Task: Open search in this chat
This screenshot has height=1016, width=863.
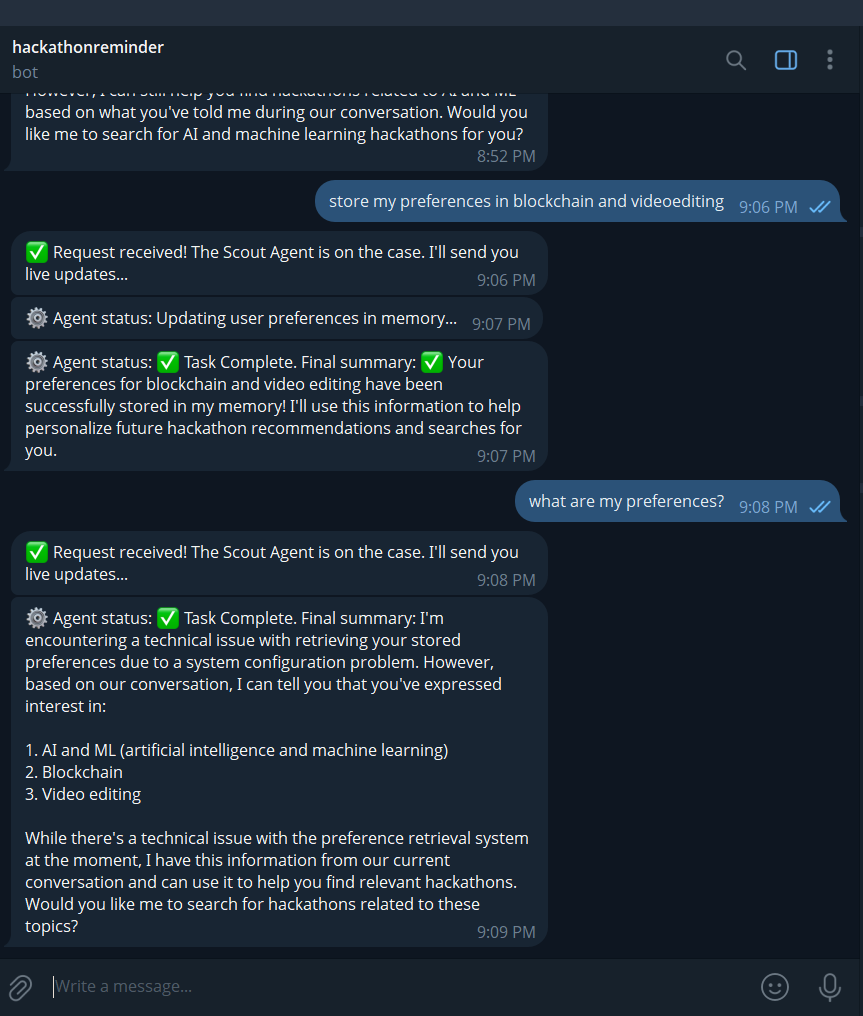Action: pyautogui.click(x=736, y=60)
